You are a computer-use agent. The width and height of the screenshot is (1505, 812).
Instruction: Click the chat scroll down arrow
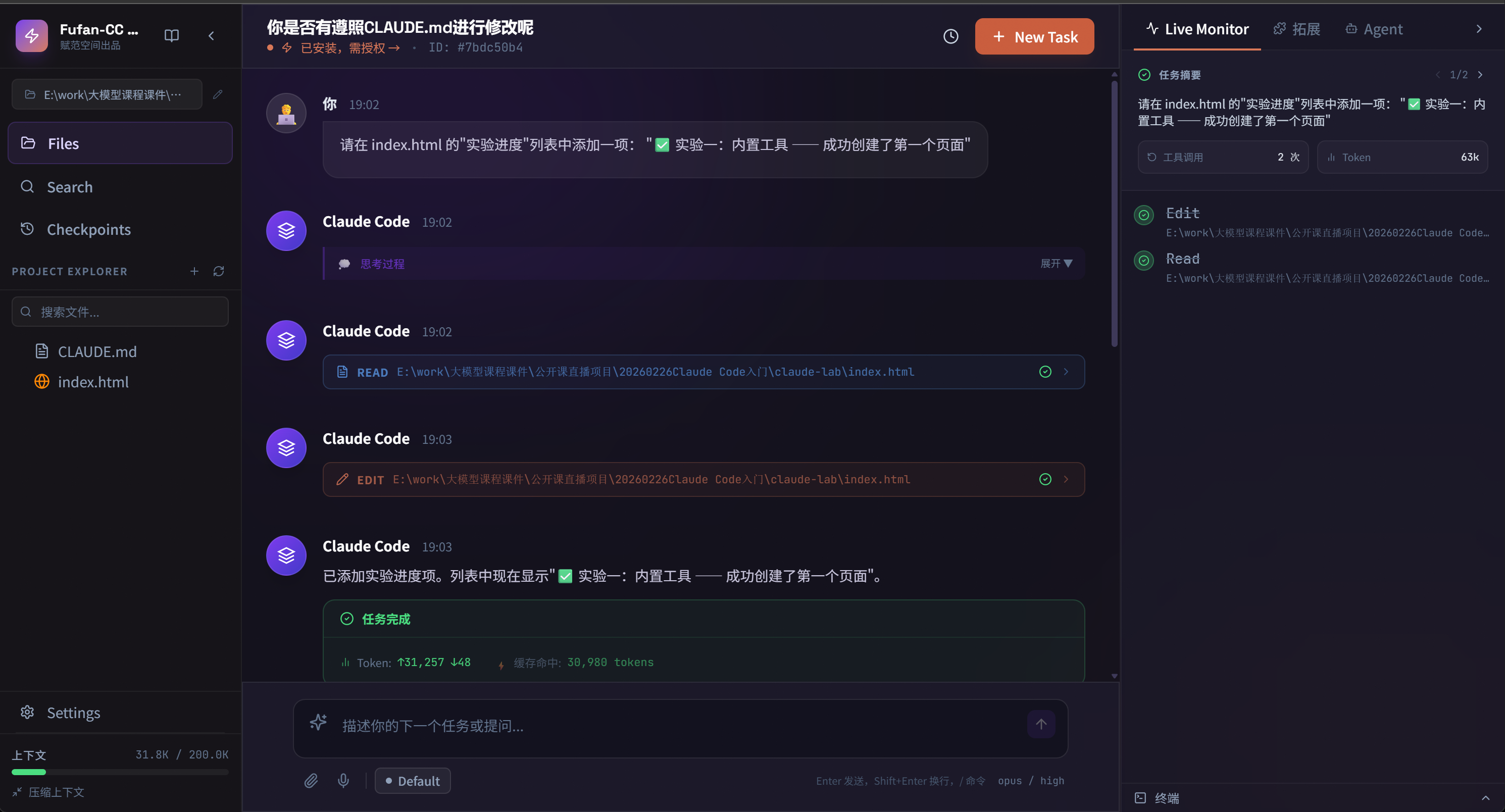click(x=1114, y=676)
